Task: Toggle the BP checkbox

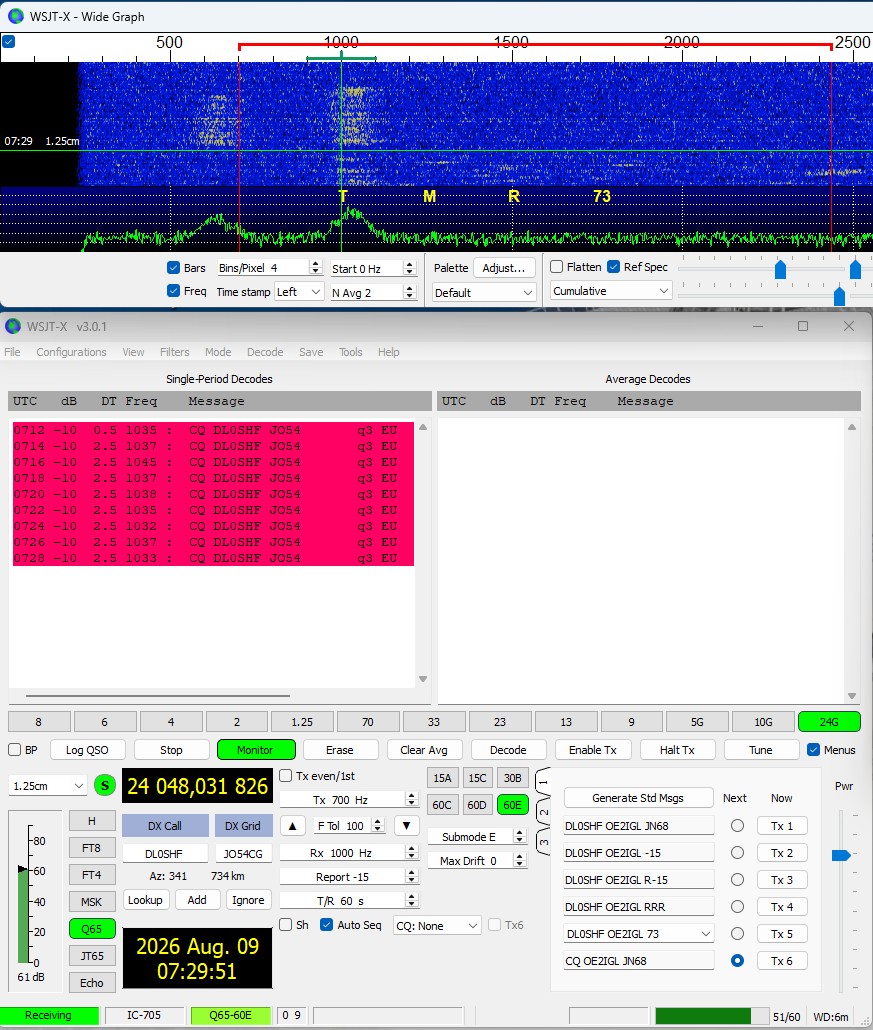Action: pyautogui.click(x=14, y=750)
